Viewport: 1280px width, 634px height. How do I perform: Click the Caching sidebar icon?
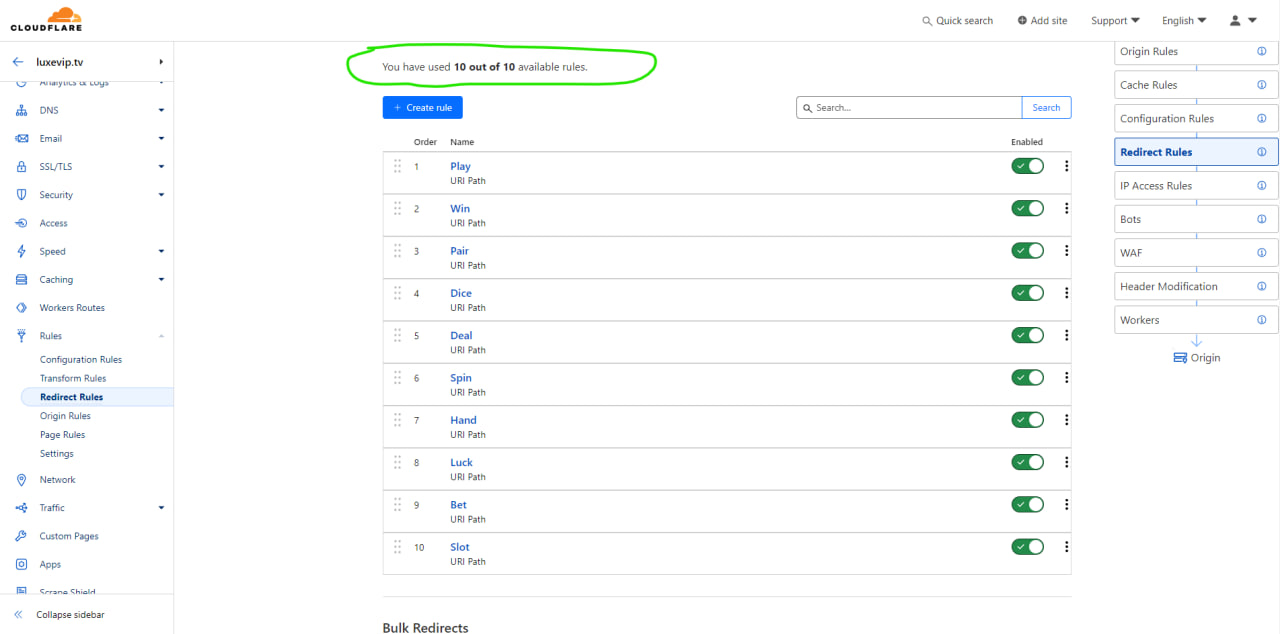21,280
